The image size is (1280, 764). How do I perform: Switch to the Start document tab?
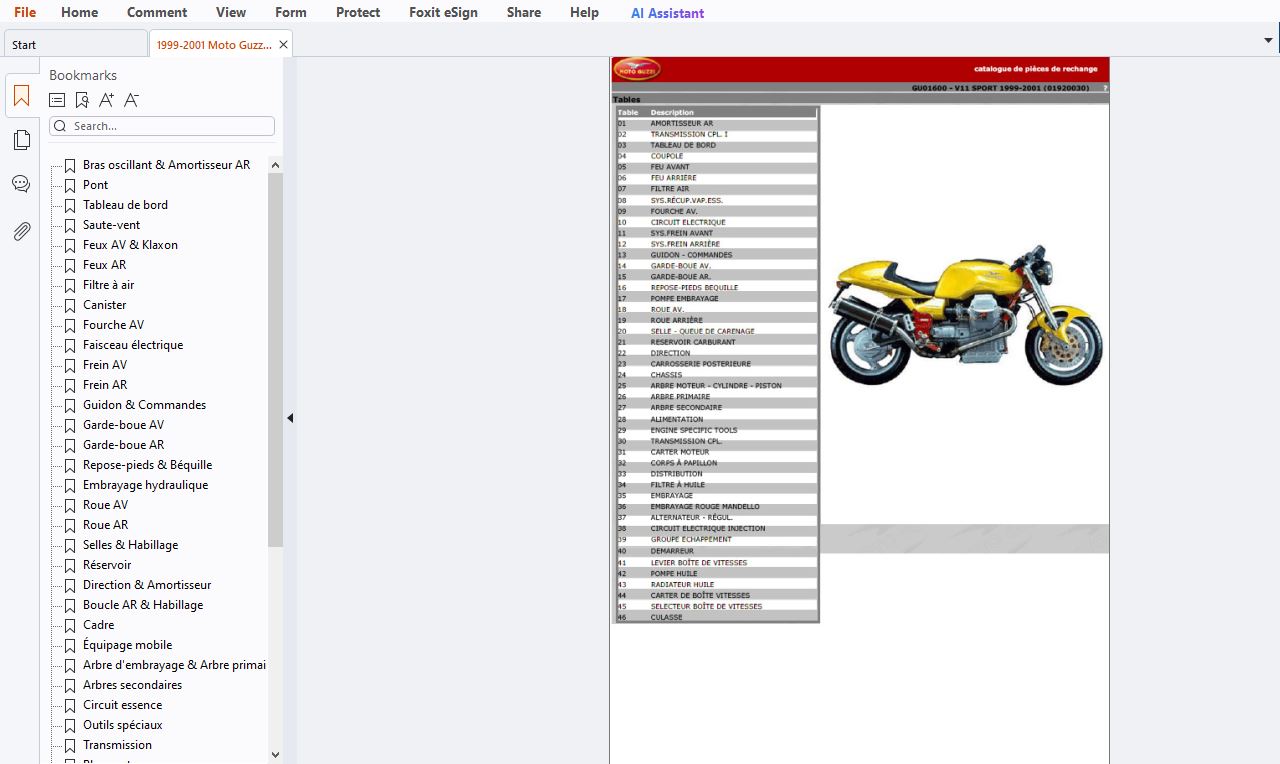(x=75, y=44)
